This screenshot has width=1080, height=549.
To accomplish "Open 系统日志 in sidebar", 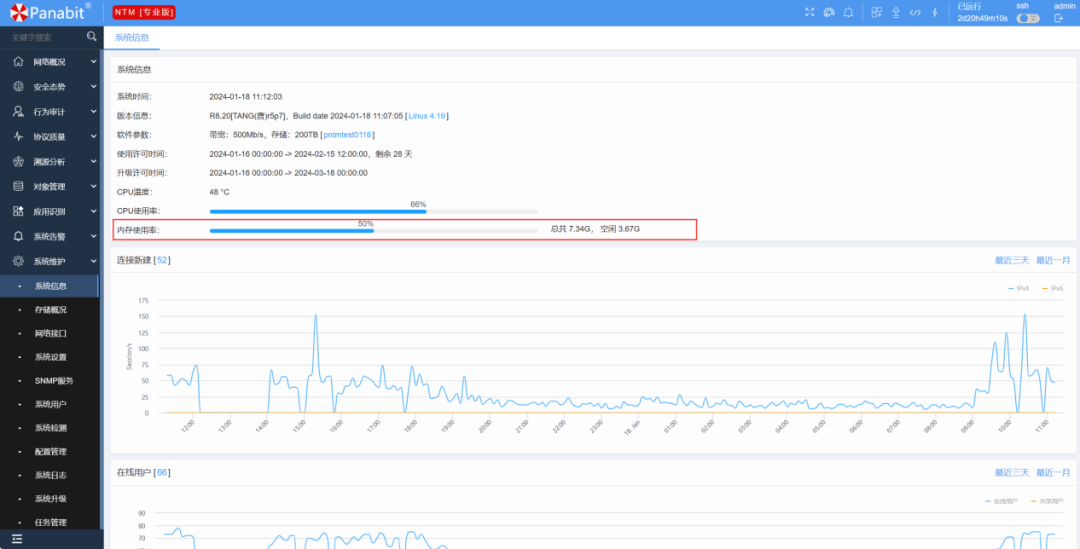I will point(50,475).
